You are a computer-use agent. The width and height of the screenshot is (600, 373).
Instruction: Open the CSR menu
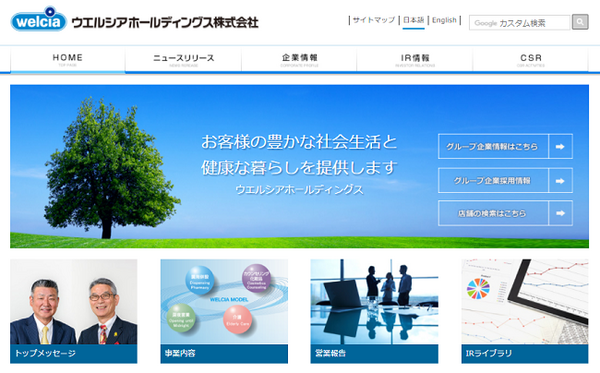pos(531,59)
